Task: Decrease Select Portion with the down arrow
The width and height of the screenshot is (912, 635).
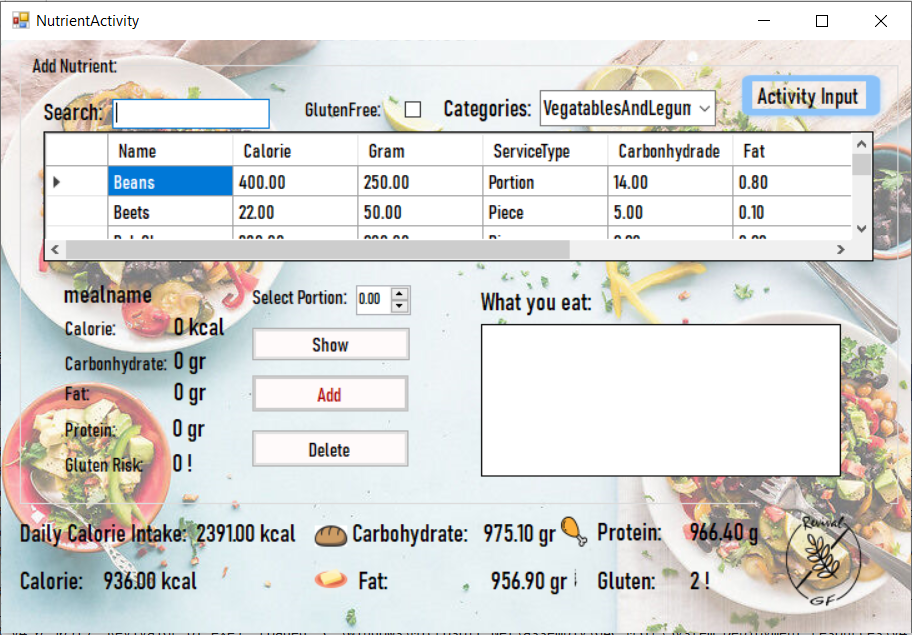Action: (400, 305)
